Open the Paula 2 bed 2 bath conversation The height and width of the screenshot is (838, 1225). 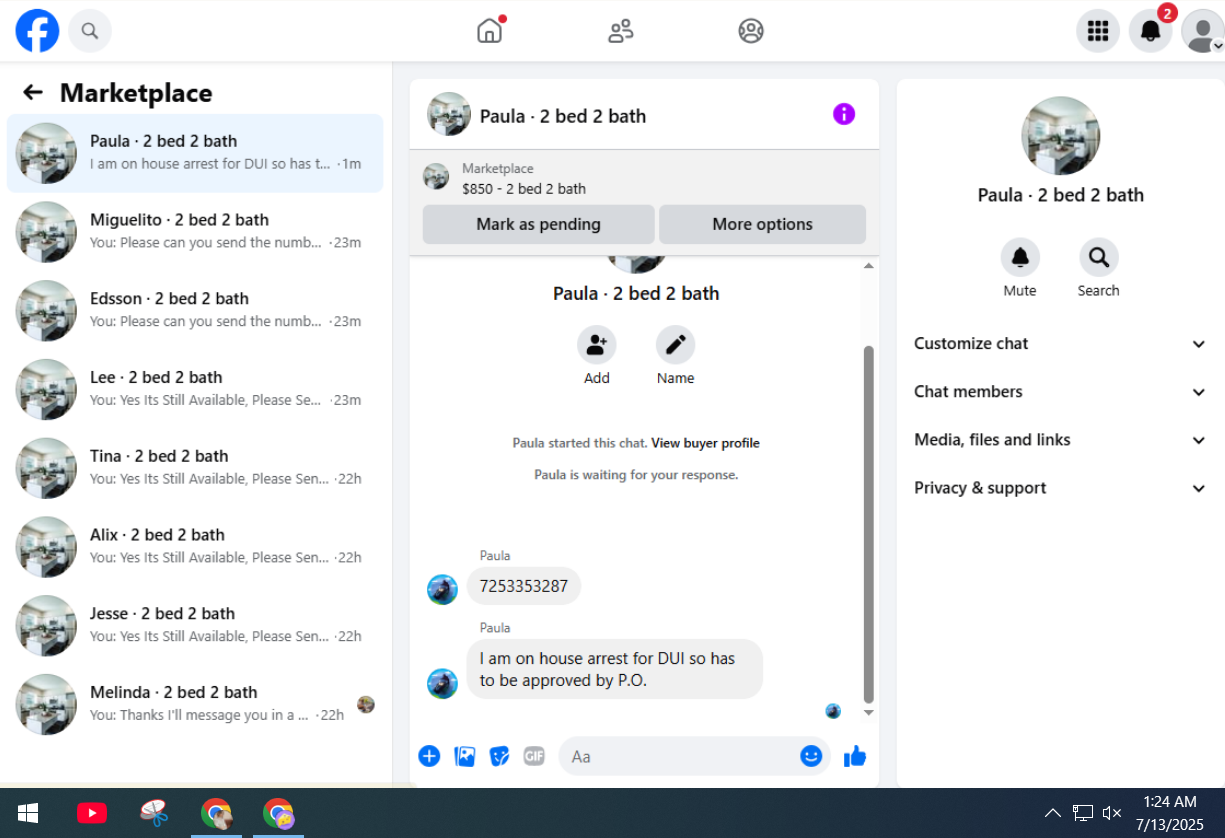(195, 152)
